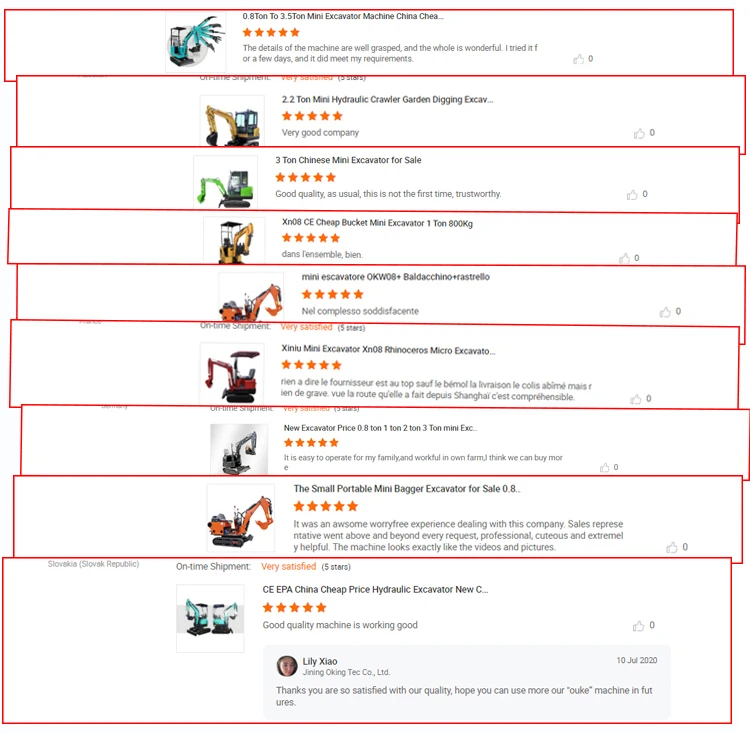Open 0.8Ton To 3.5Ton Mini Excavator title

coord(343,16)
